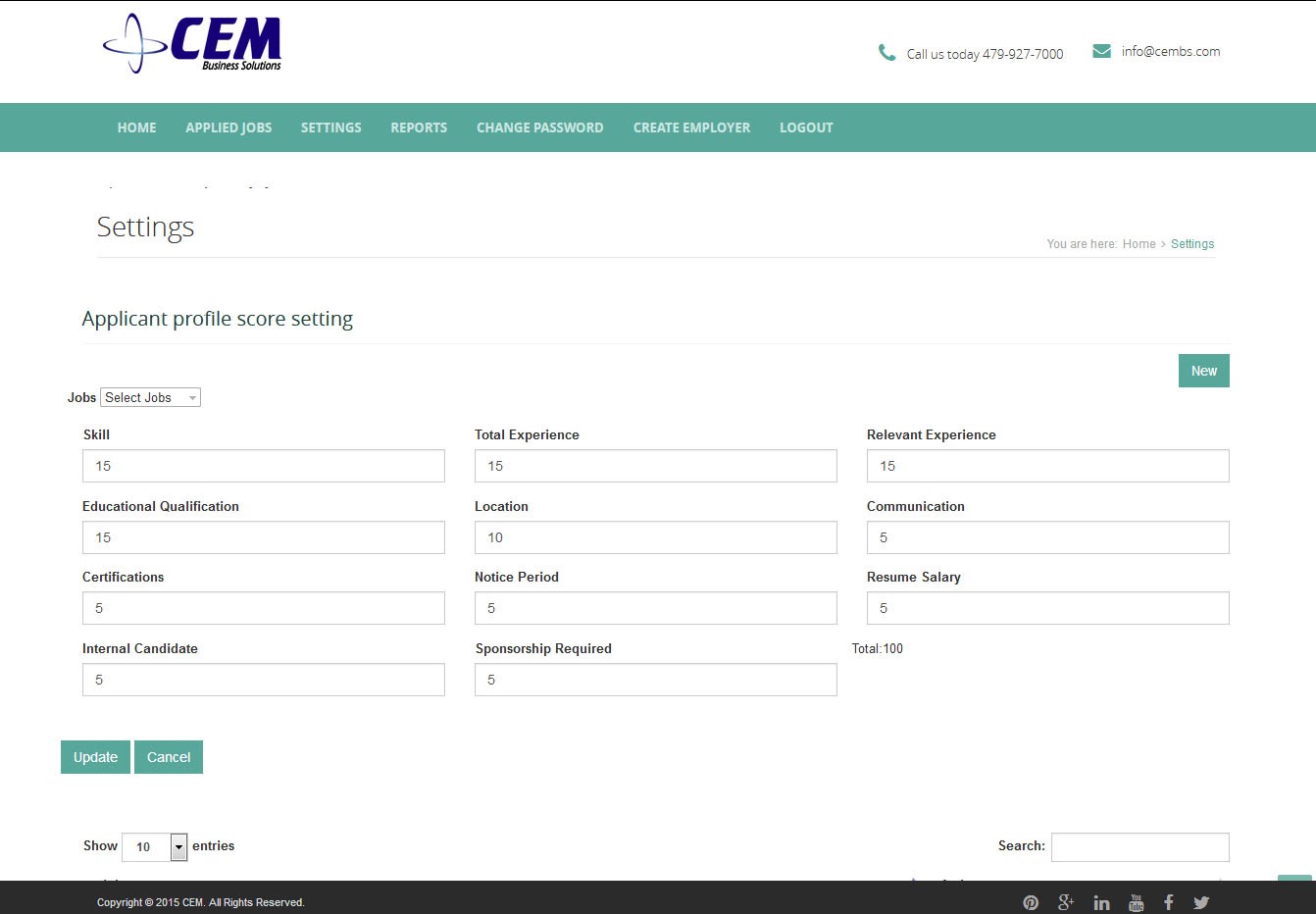Open the Select Jobs dropdown
This screenshot has width=1316, height=914.
(x=150, y=397)
